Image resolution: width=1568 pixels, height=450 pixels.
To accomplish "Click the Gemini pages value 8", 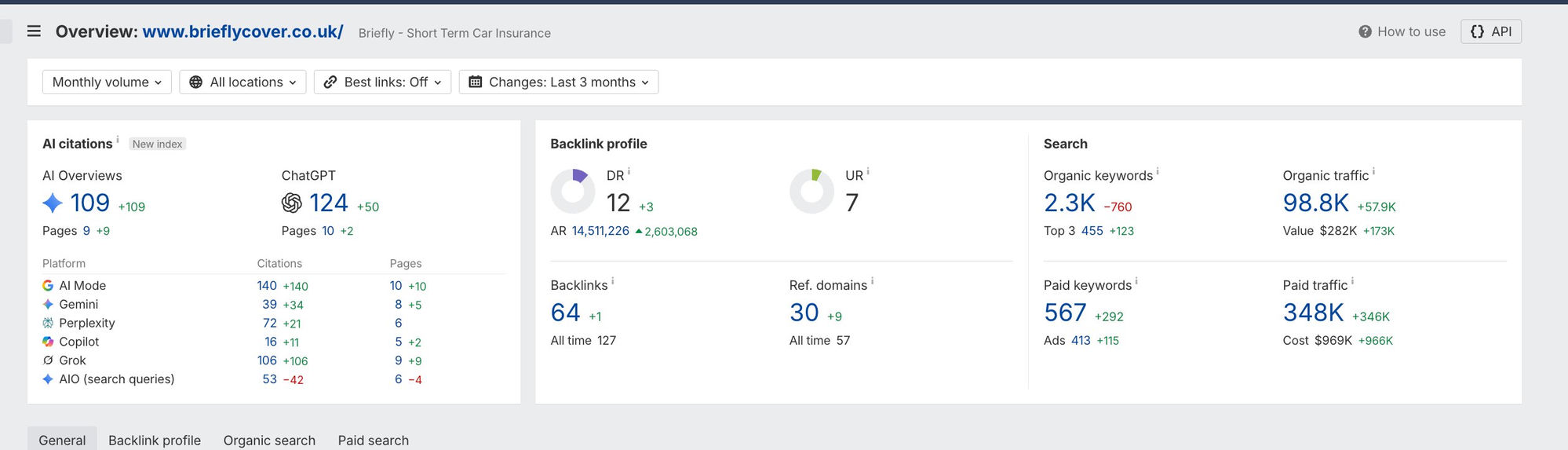I will tap(399, 305).
